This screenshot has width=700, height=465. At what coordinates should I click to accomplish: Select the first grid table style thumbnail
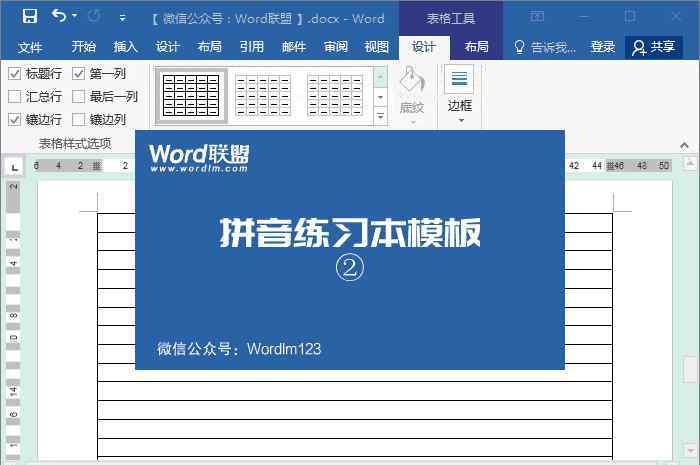tap(191, 95)
